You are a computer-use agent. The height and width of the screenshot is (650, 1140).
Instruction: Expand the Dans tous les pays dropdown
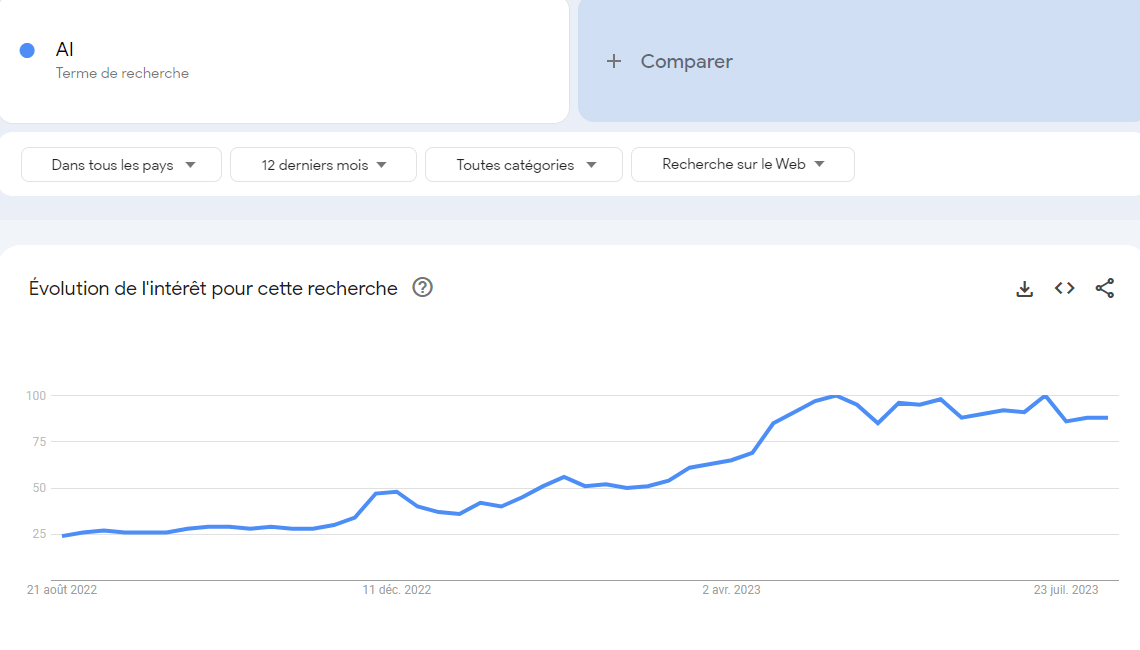pyautogui.click(x=121, y=165)
